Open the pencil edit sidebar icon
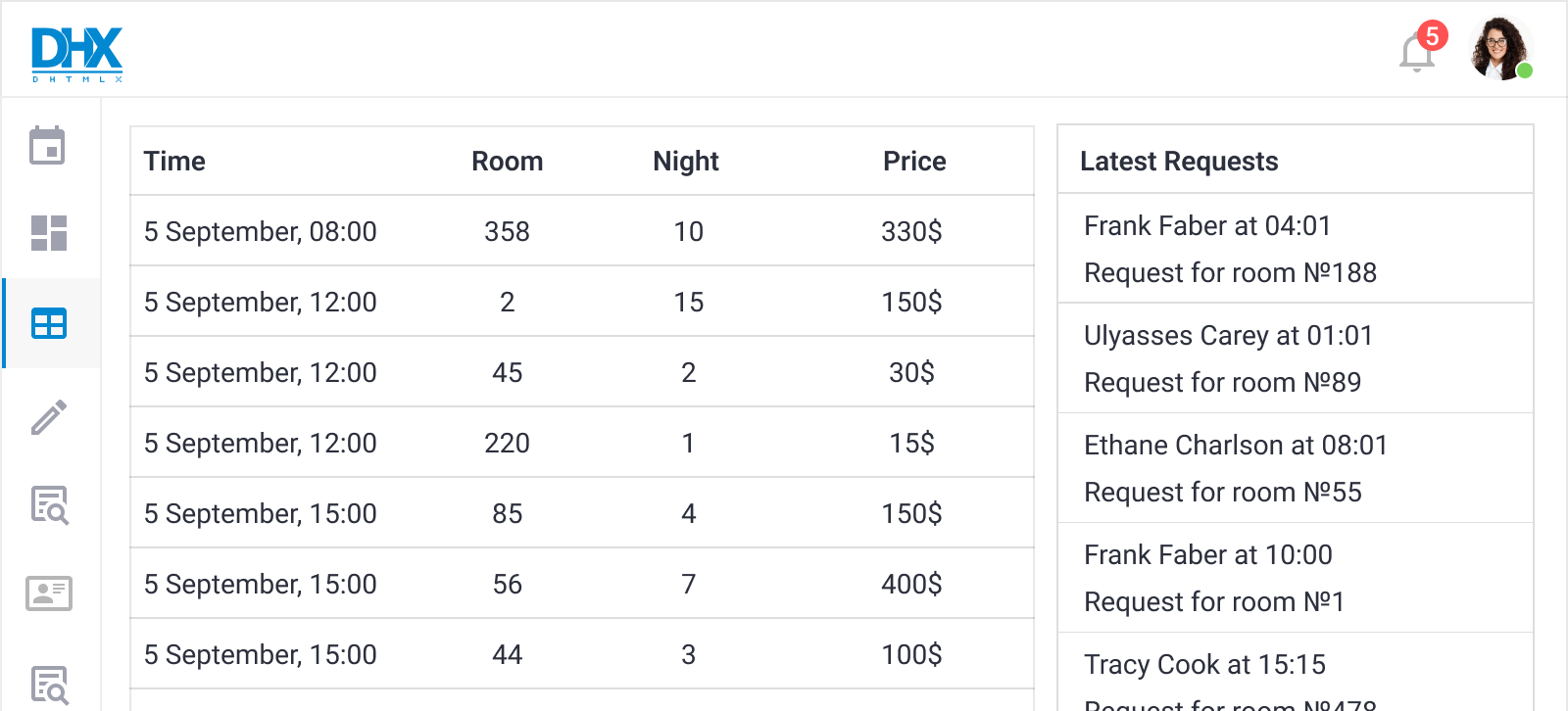Viewport: 1568px width, 711px height. pos(49,417)
